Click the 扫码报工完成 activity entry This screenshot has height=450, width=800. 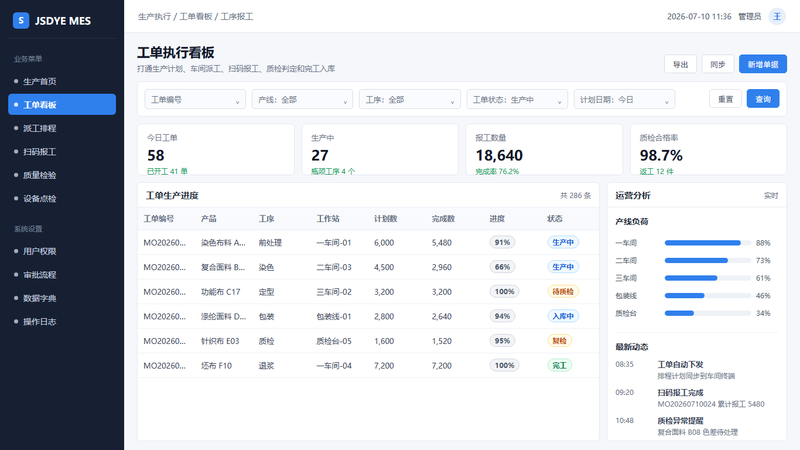coord(697,398)
